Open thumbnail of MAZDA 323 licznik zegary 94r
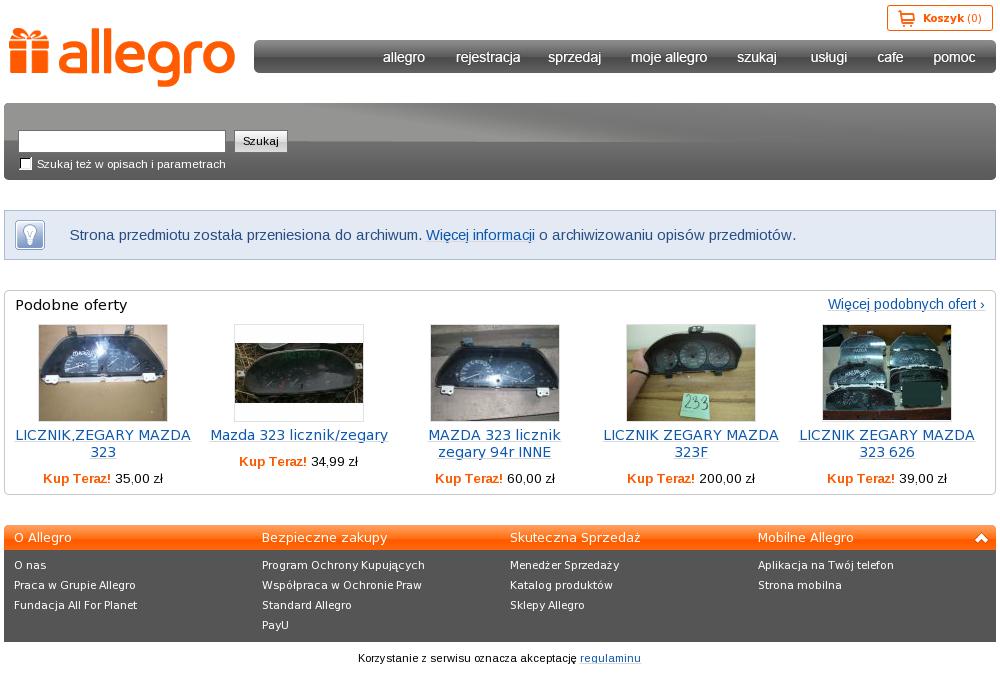Image resolution: width=1000 pixels, height=678 pixels. (495, 372)
